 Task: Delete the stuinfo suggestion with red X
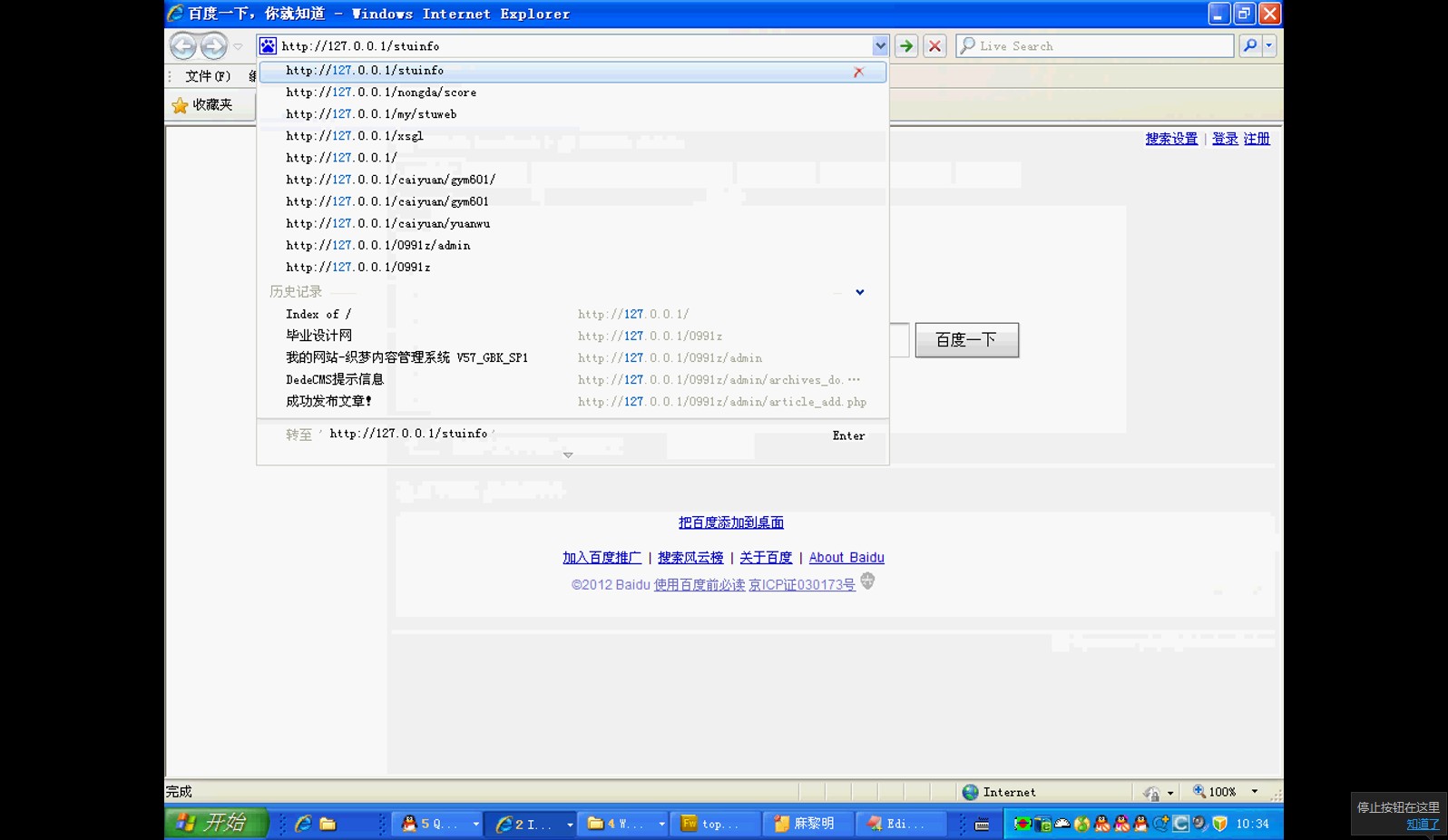pos(858,72)
